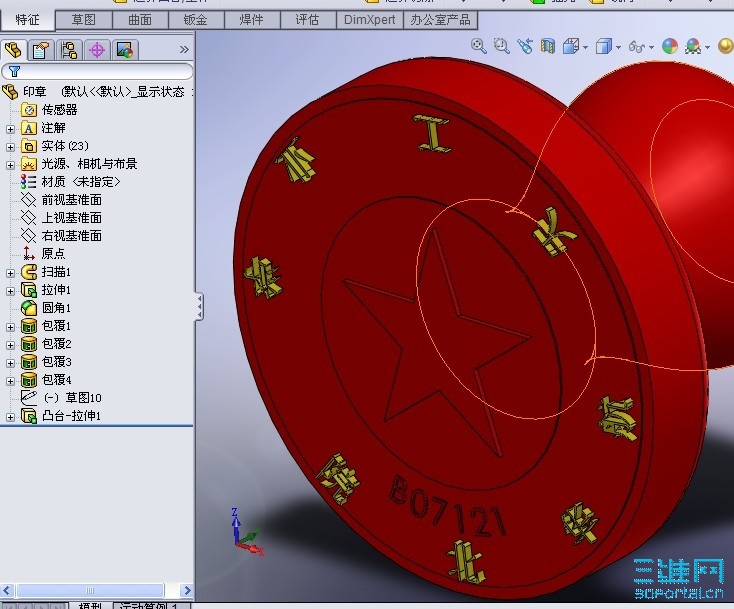Click the 扫描1 sweep feature icon
Image resolution: width=734 pixels, height=609 pixels.
[29, 272]
